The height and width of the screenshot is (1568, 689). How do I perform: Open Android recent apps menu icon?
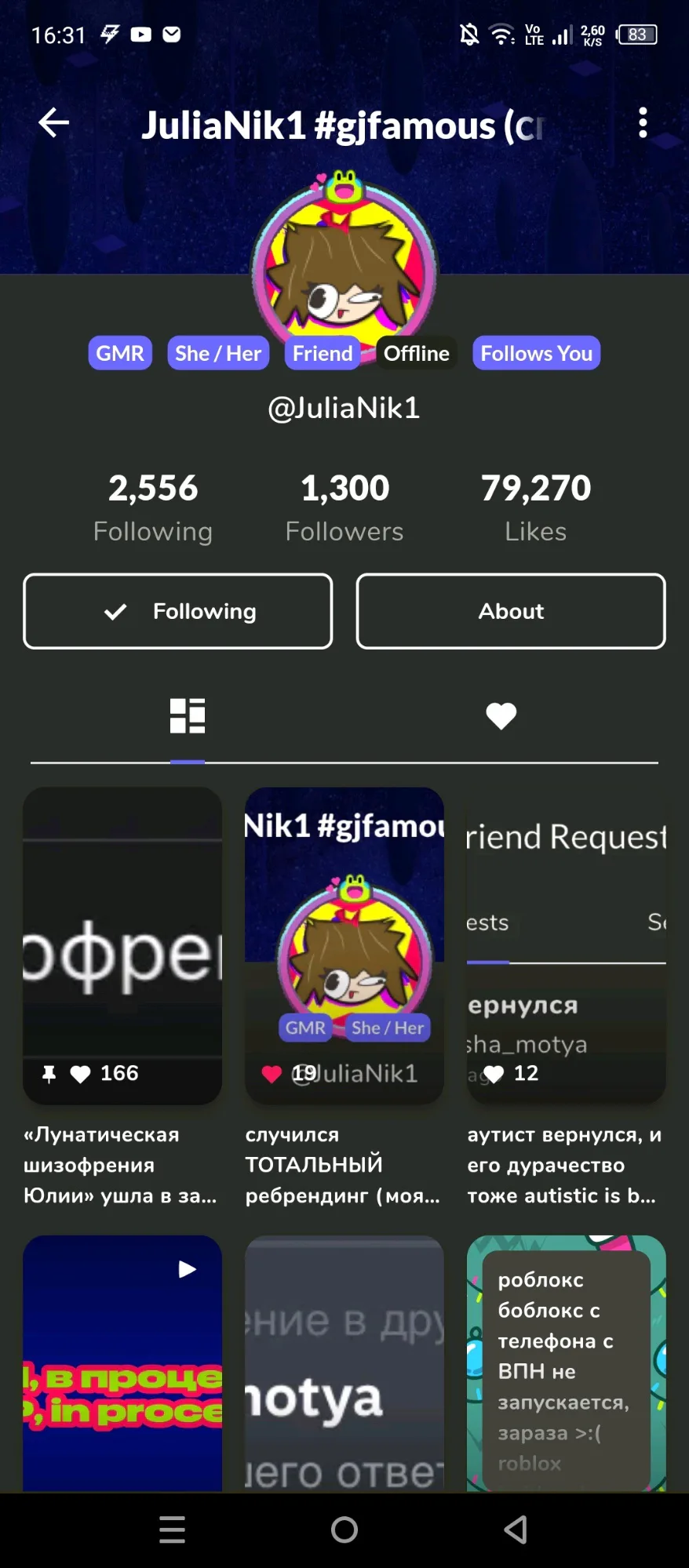tap(173, 1530)
